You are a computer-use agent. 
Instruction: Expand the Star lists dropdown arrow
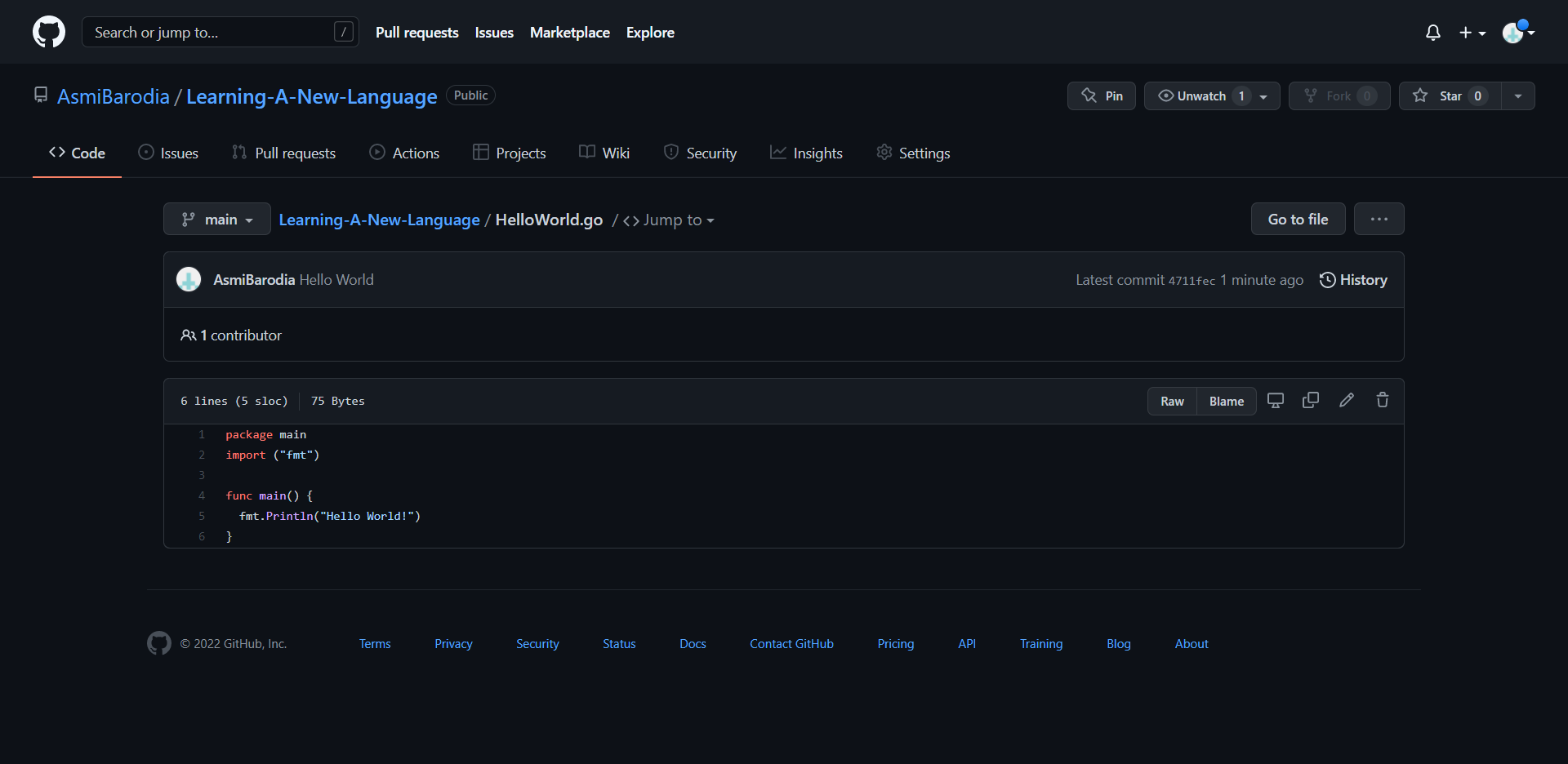click(1518, 95)
